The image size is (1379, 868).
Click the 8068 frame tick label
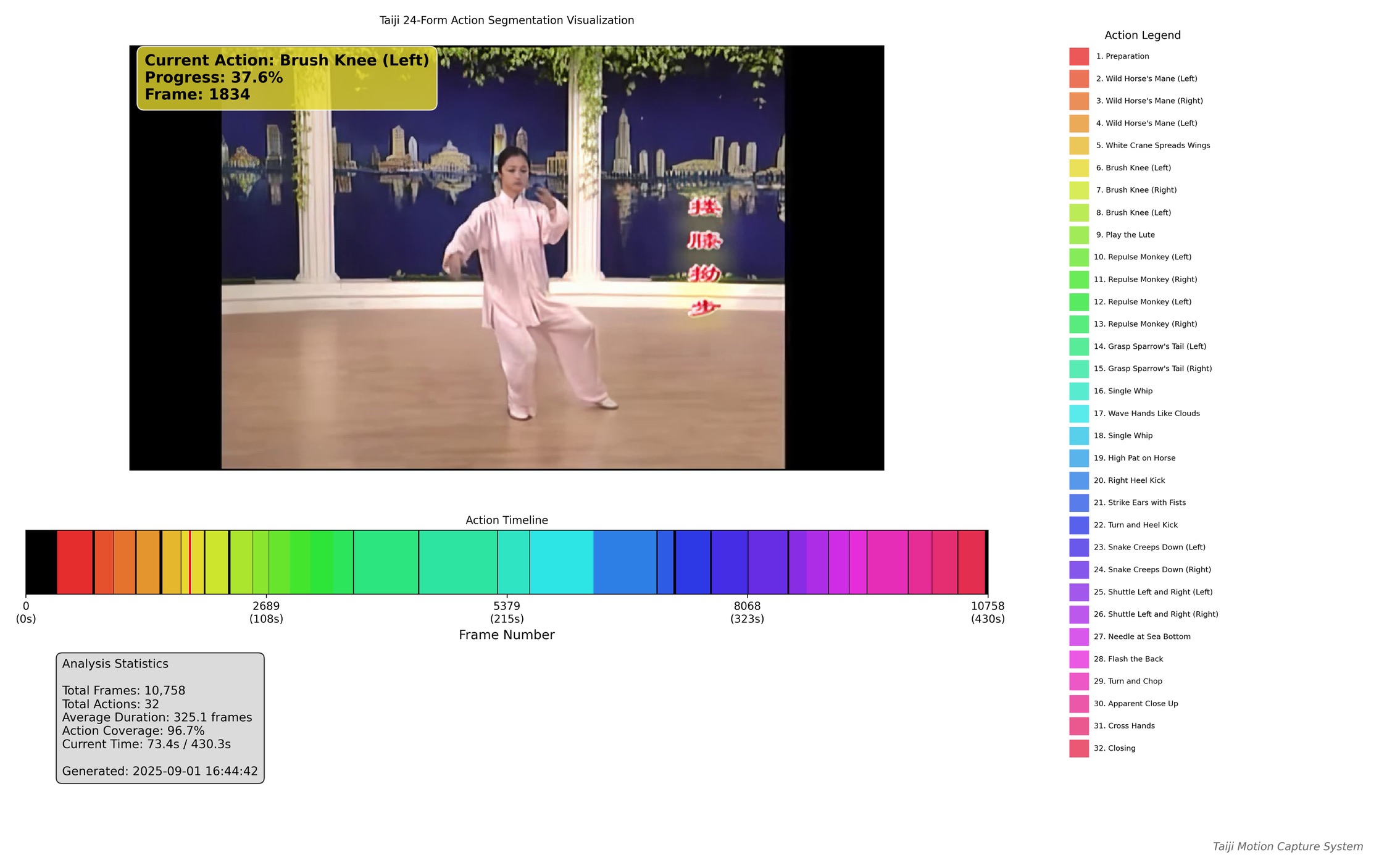pyautogui.click(x=747, y=606)
